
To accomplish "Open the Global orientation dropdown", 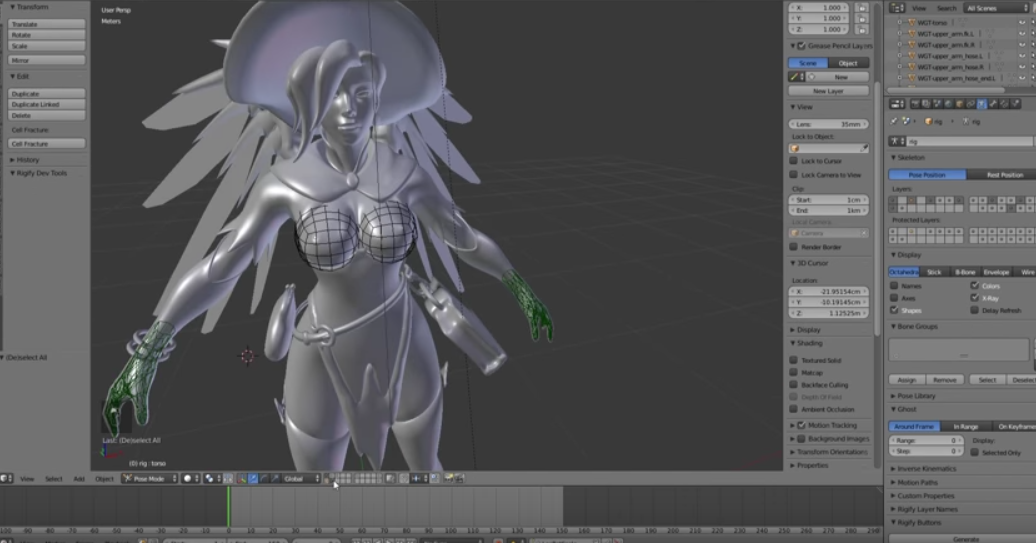I will 302,479.
